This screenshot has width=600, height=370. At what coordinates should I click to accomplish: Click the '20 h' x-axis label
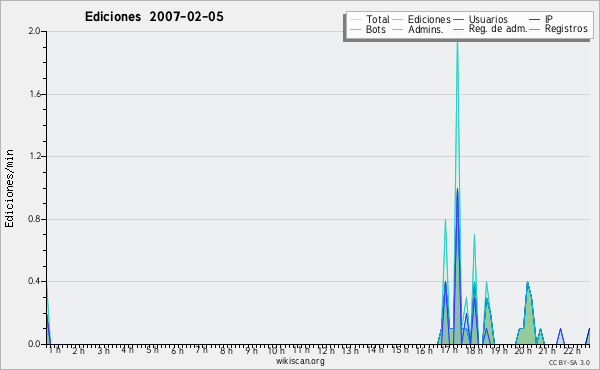(523, 350)
